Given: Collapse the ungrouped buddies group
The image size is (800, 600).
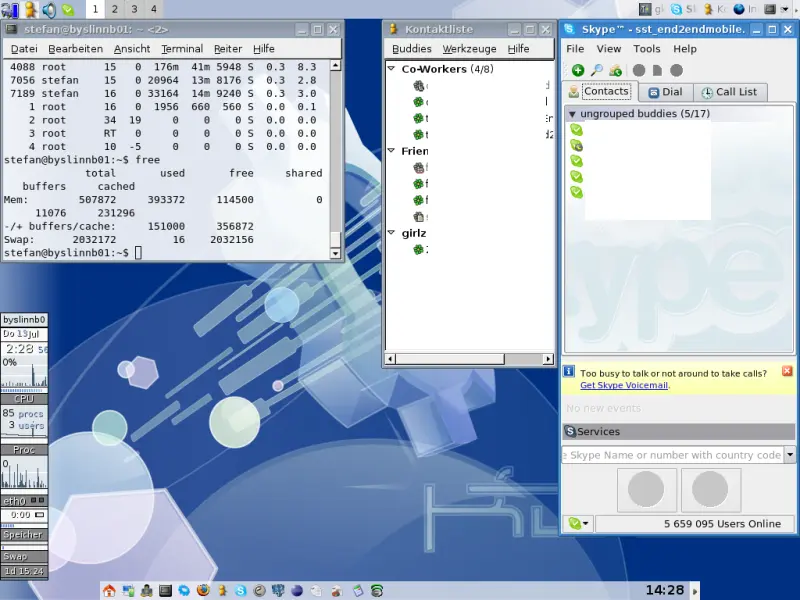Looking at the screenshot, I should [572, 114].
